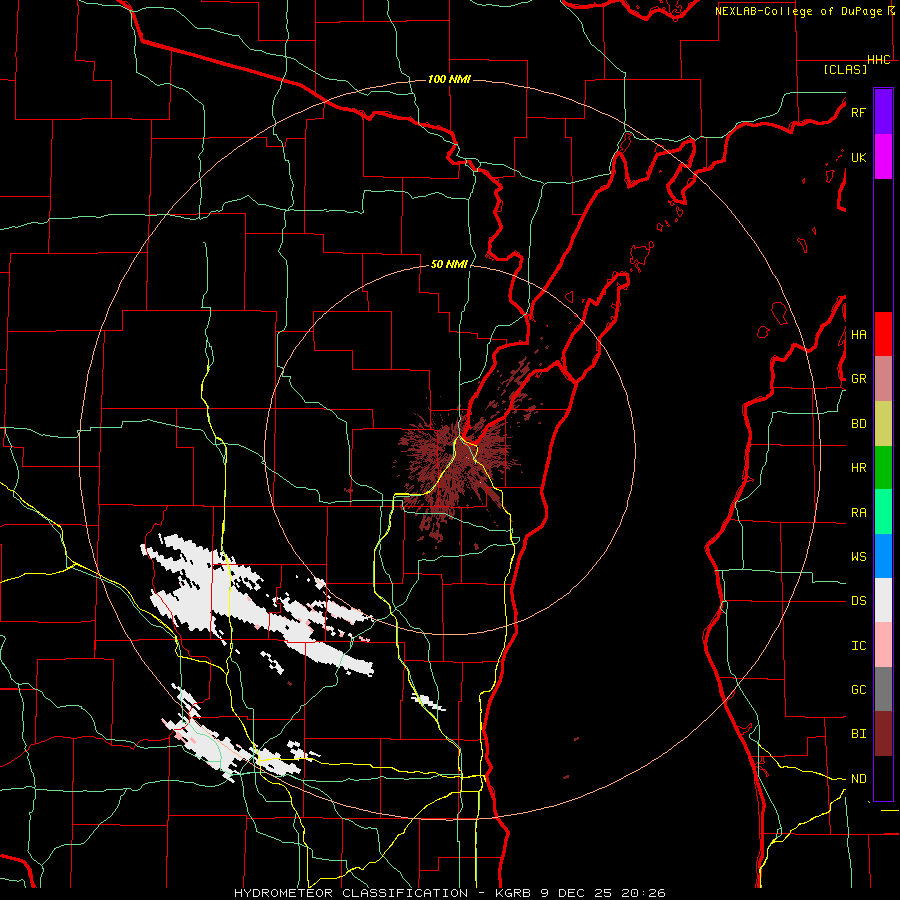
Task: Click the yellow BD legend color swatch
Action: pos(883,424)
